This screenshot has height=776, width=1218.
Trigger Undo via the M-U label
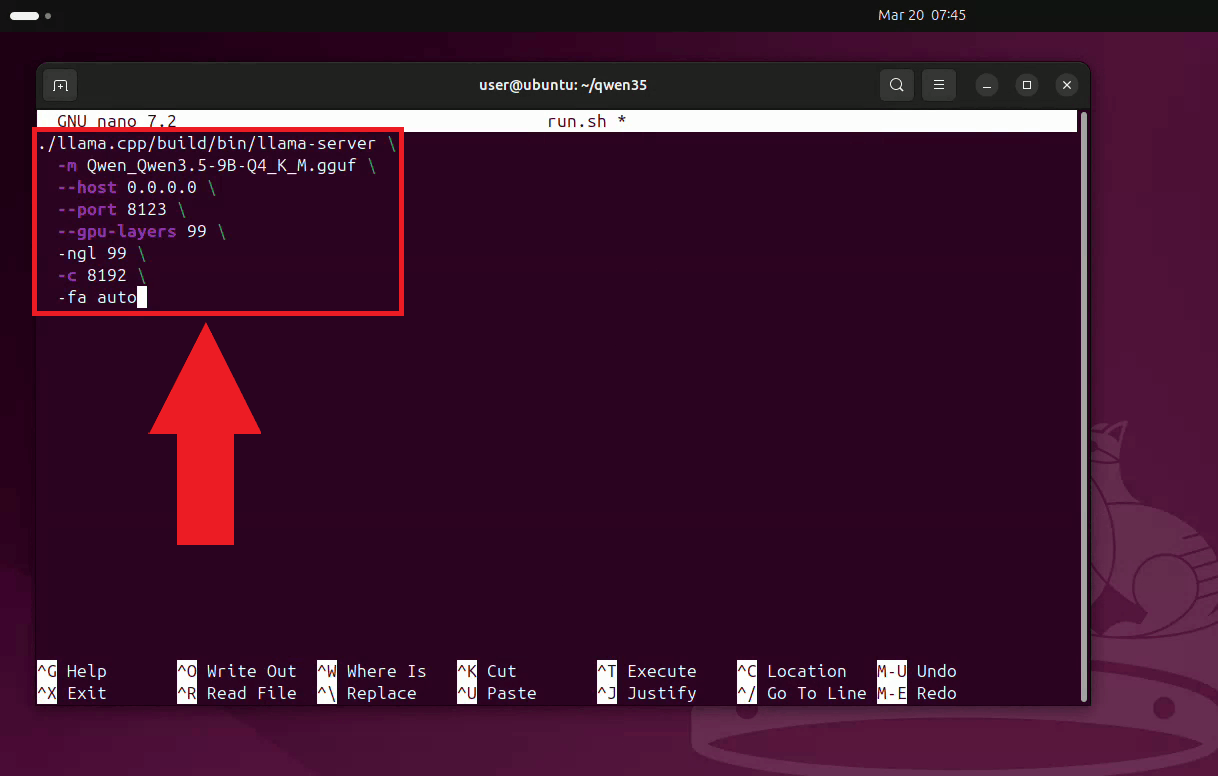[919, 671]
